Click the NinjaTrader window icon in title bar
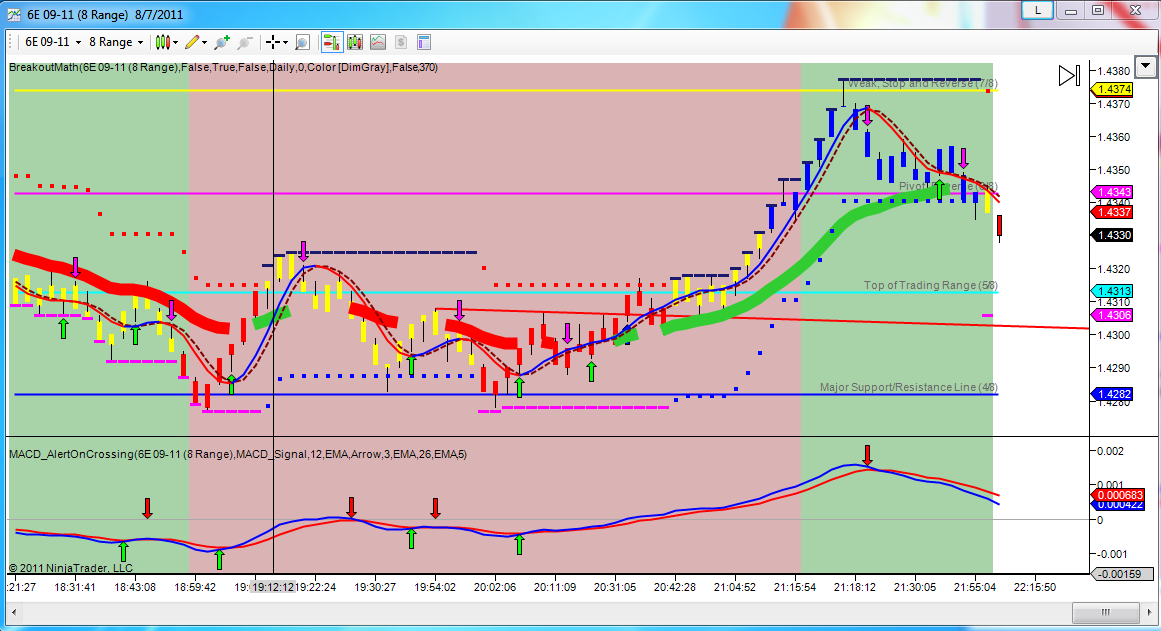 [13, 15]
